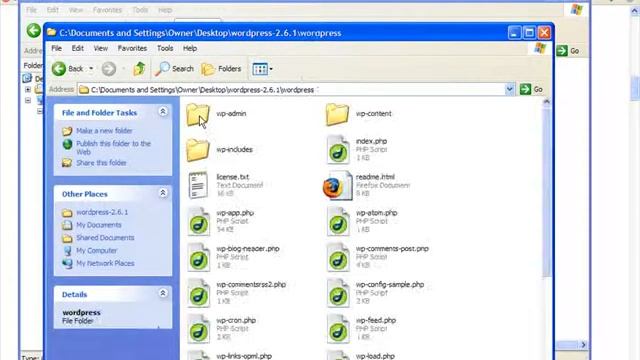Open My Computer in Other Places
640x360 pixels.
click(x=96, y=251)
